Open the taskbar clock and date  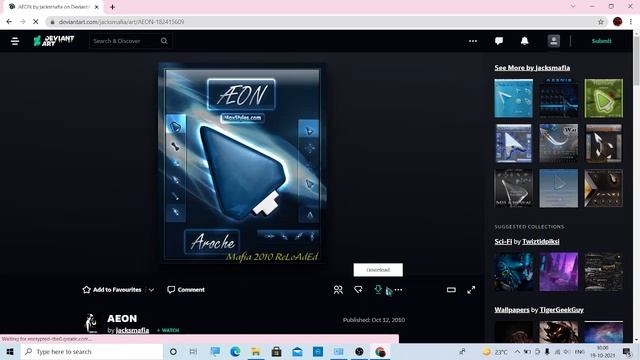602,351
